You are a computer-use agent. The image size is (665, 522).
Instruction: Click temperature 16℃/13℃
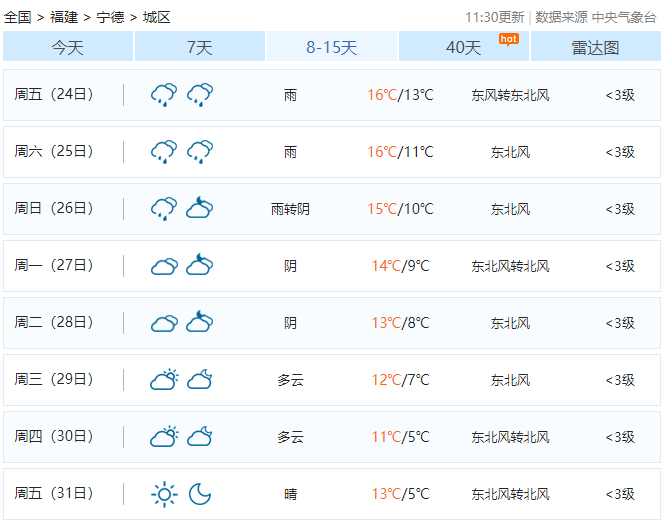(x=400, y=95)
